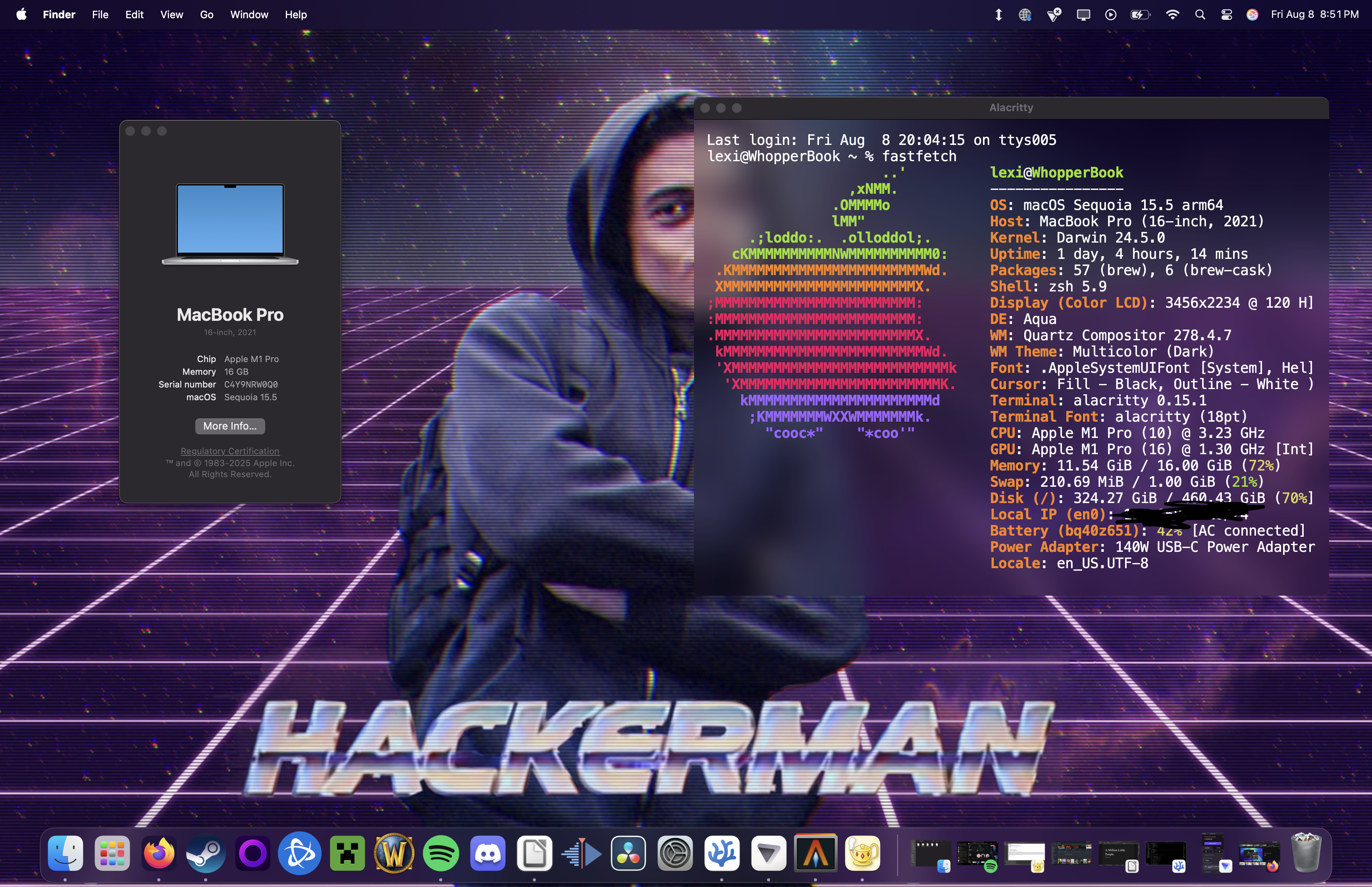Click the 'Sequoia 15.5' macOS value
Viewport: 1372px width, 887px height.
coord(251,397)
